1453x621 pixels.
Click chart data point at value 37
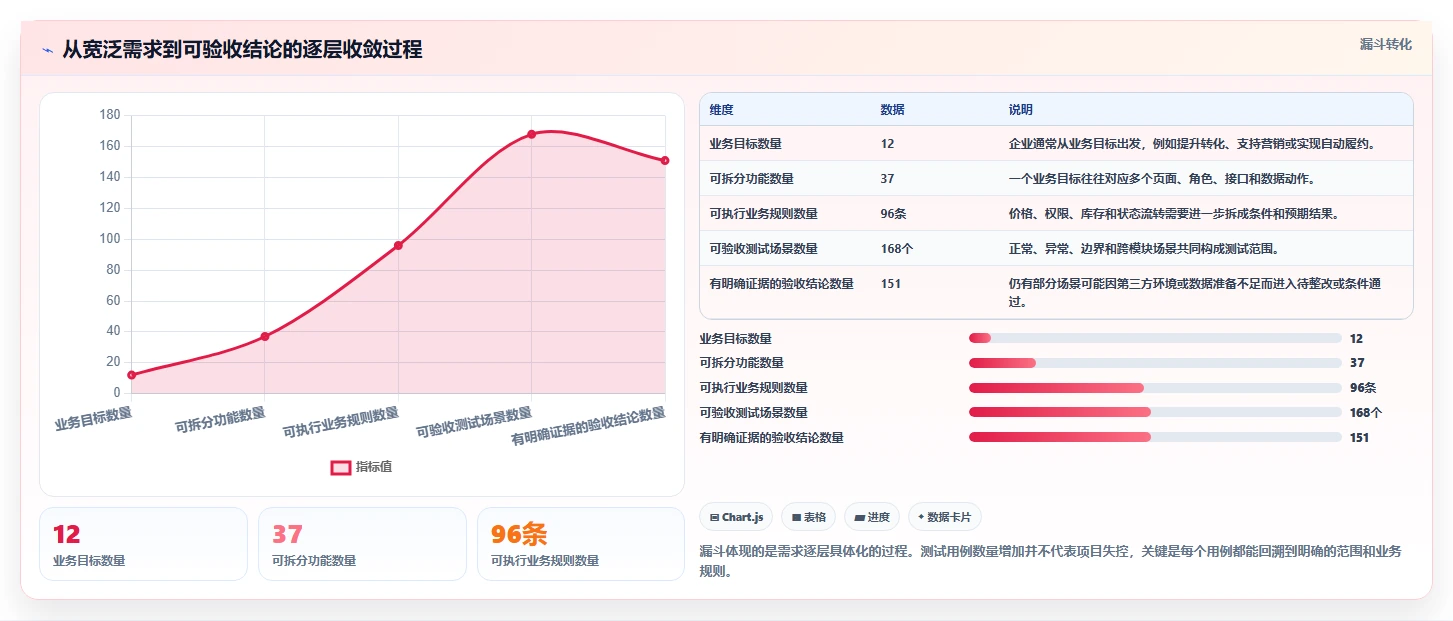[x=265, y=336]
